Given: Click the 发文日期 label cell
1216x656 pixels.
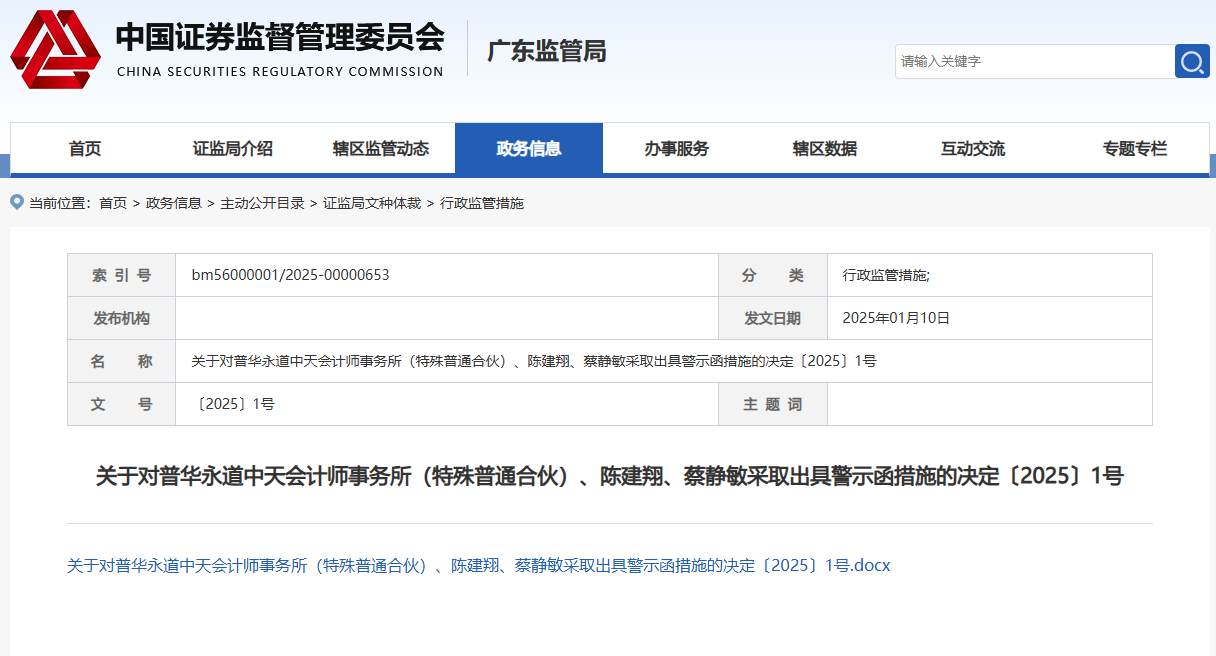Looking at the screenshot, I should (x=773, y=318).
